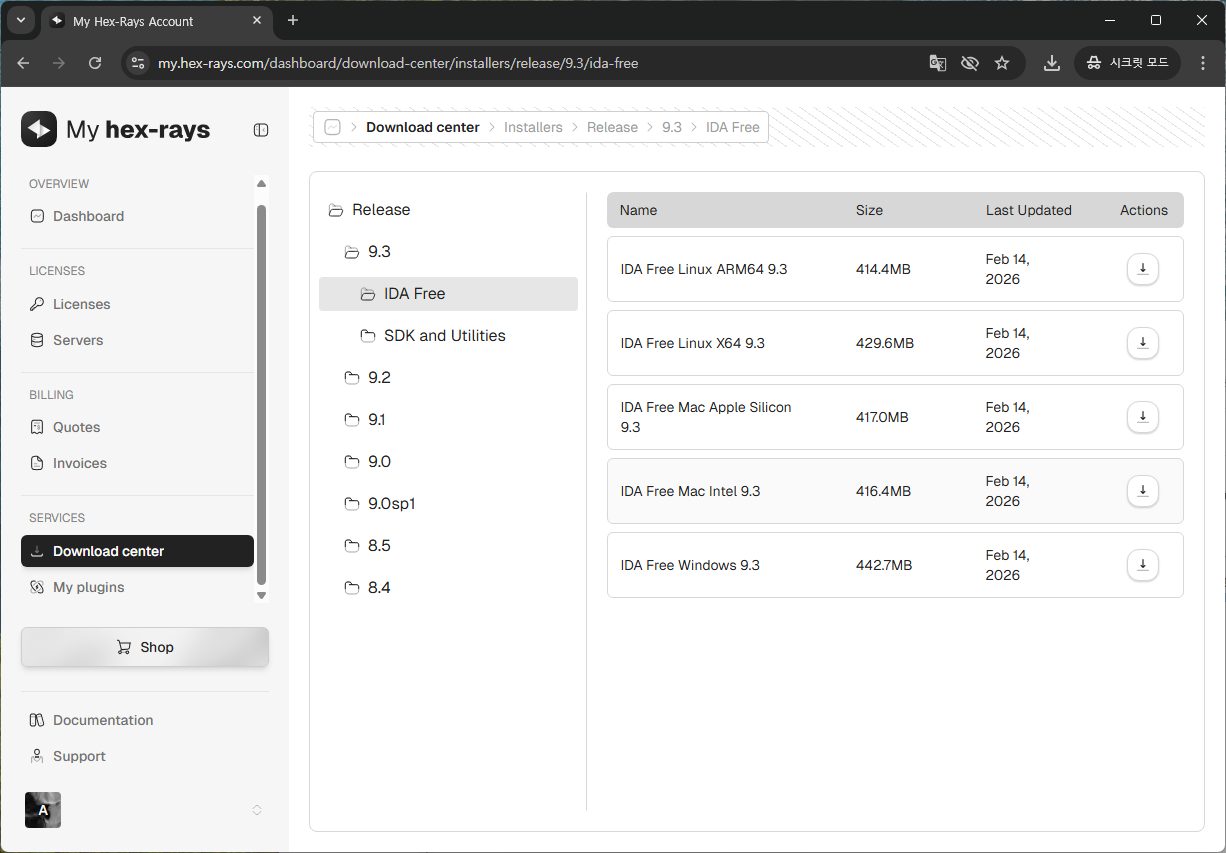
Task: Click the translate page icon
Action: pos(937,63)
